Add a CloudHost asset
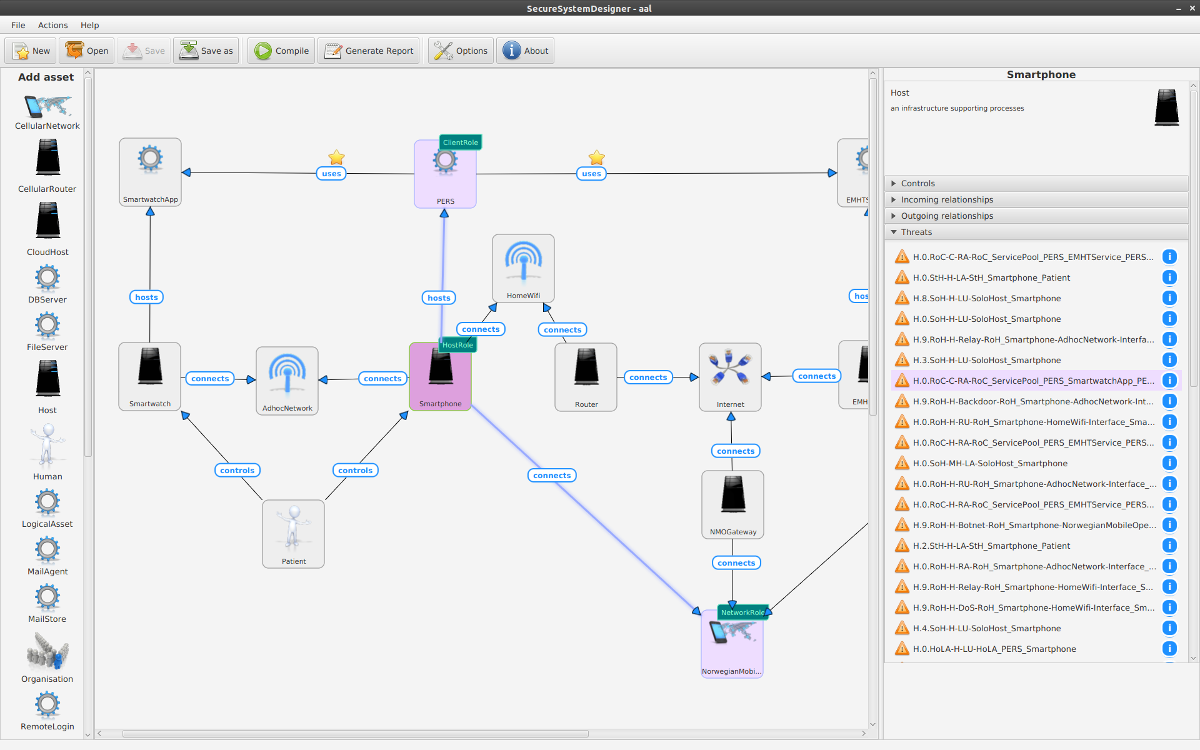1200x750 pixels. tap(47, 229)
